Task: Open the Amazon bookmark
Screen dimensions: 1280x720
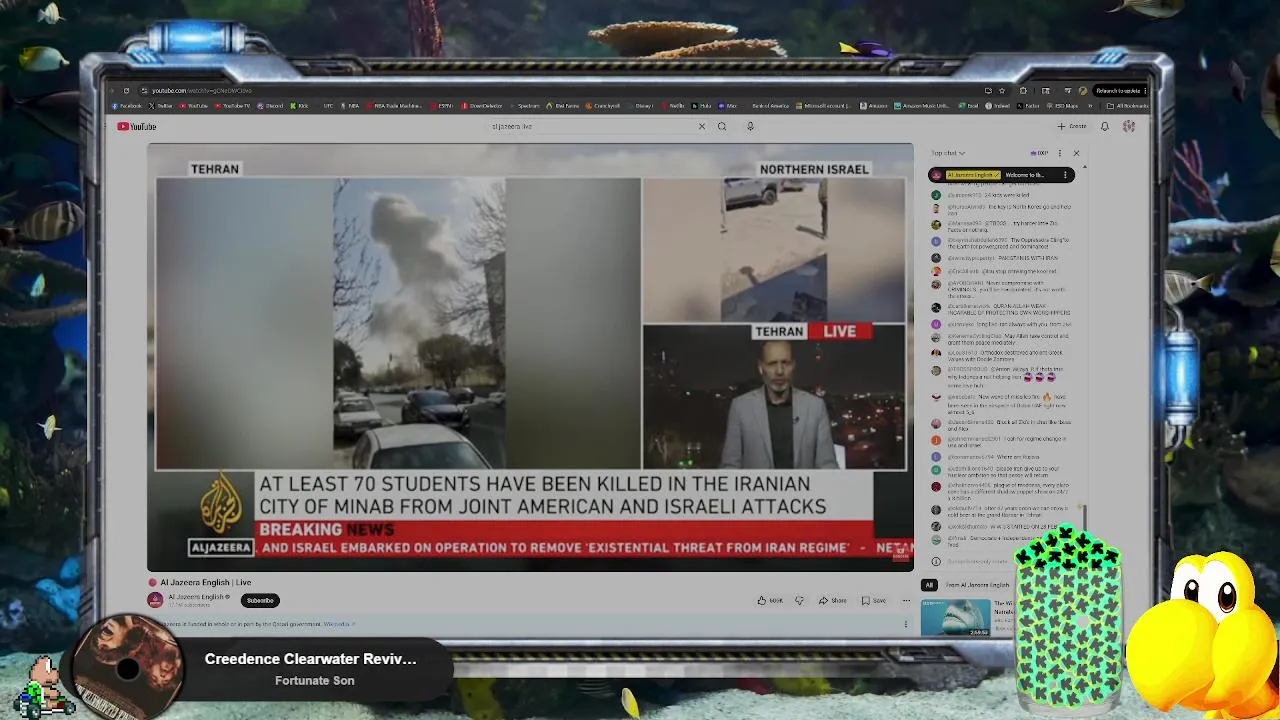Action: point(873,106)
